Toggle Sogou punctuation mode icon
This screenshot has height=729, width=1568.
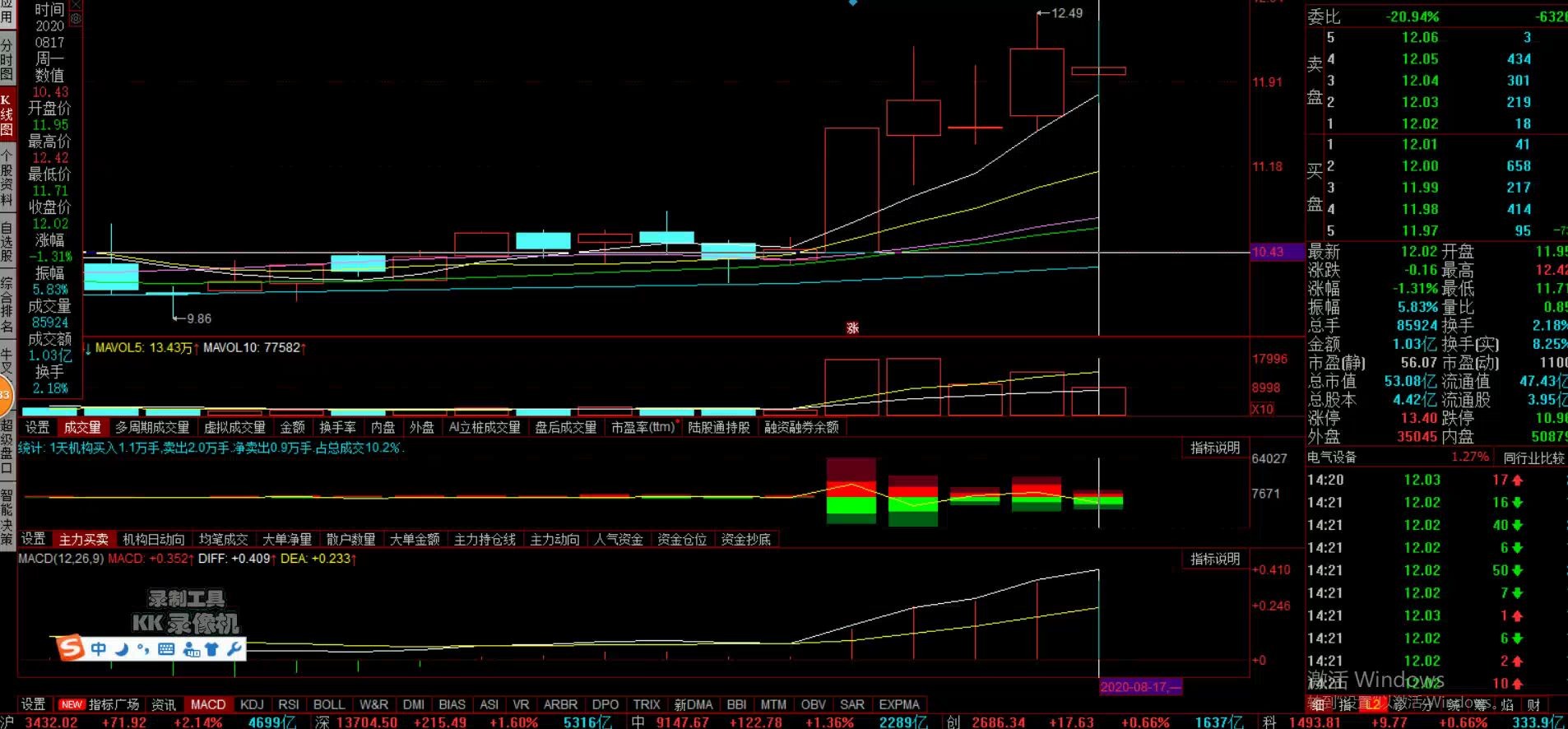click(143, 649)
